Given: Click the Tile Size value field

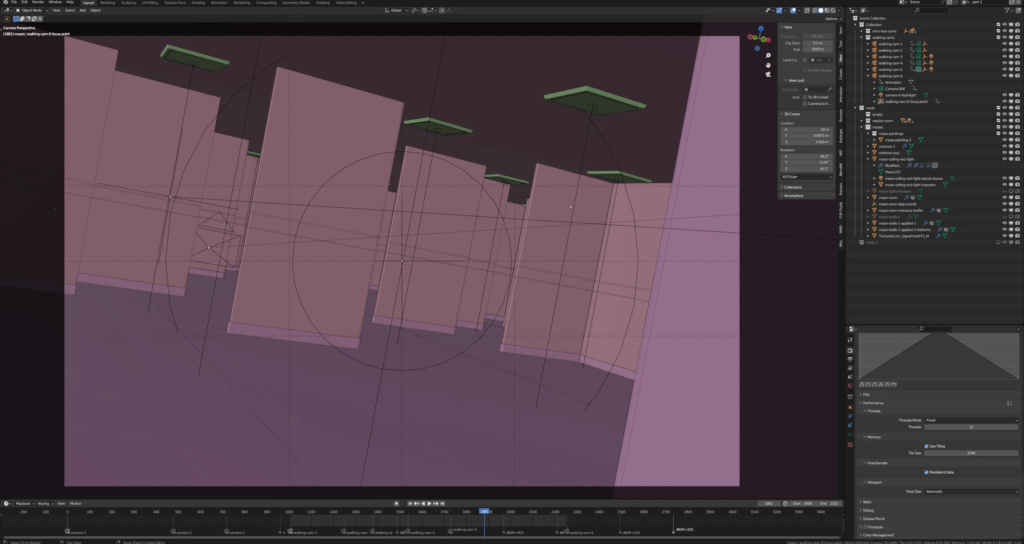Looking at the screenshot, I should [971, 453].
